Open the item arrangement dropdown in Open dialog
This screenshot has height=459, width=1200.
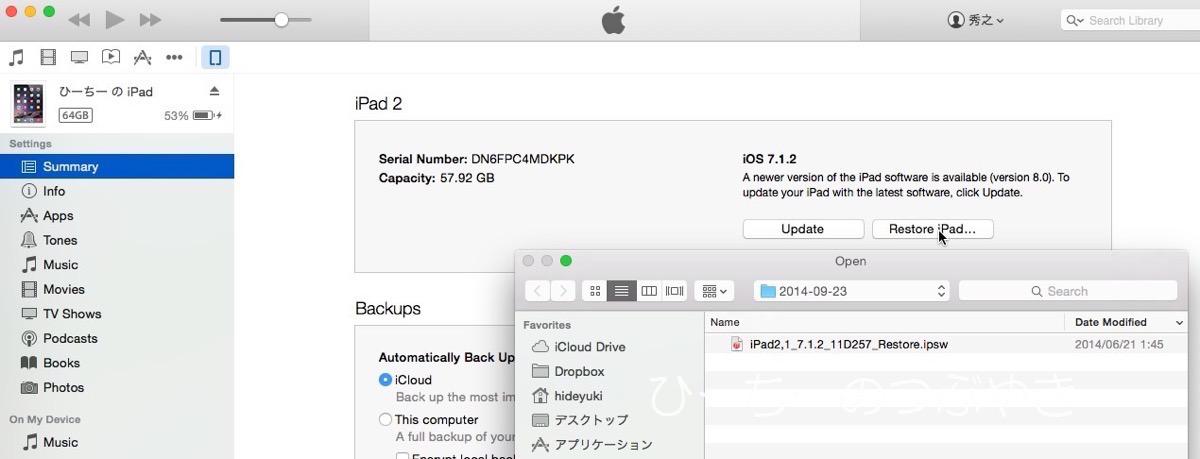click(715, 291)
